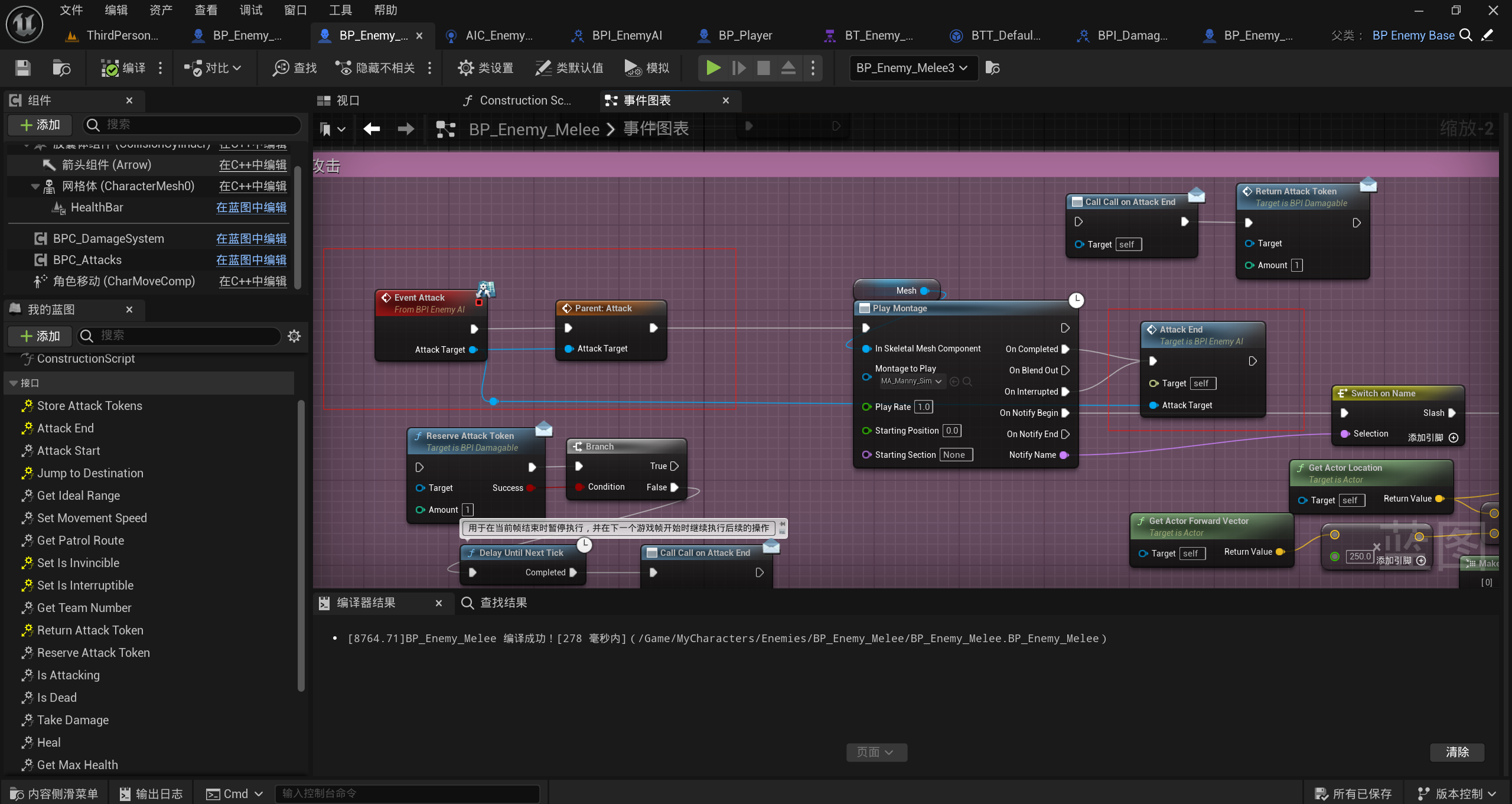Screen dimensions: 1512x804
Task: Click the compile blueprint icon
Action: pyautogui.click(x=110, y=68)
